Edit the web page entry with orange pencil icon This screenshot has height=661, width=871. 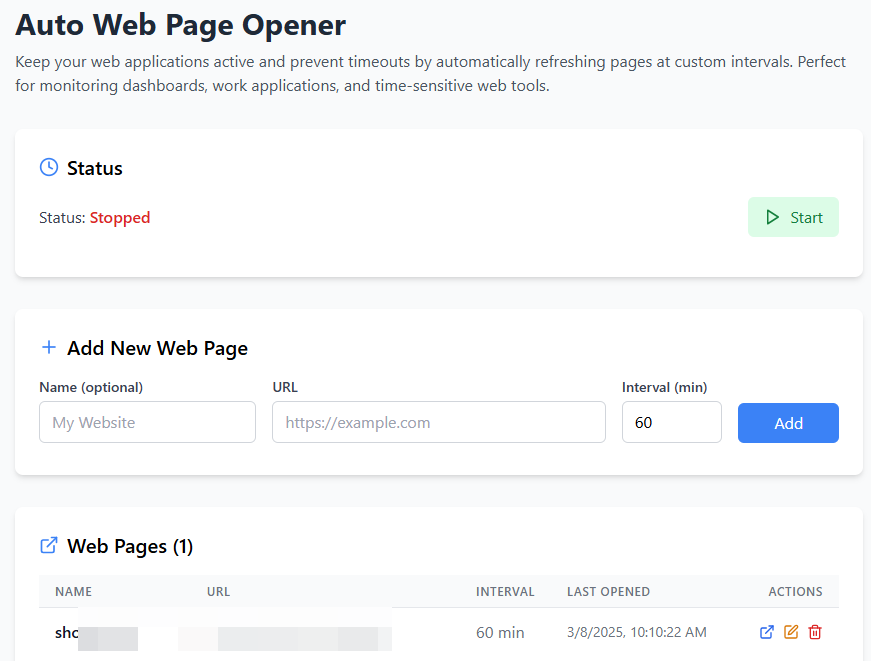791,632
